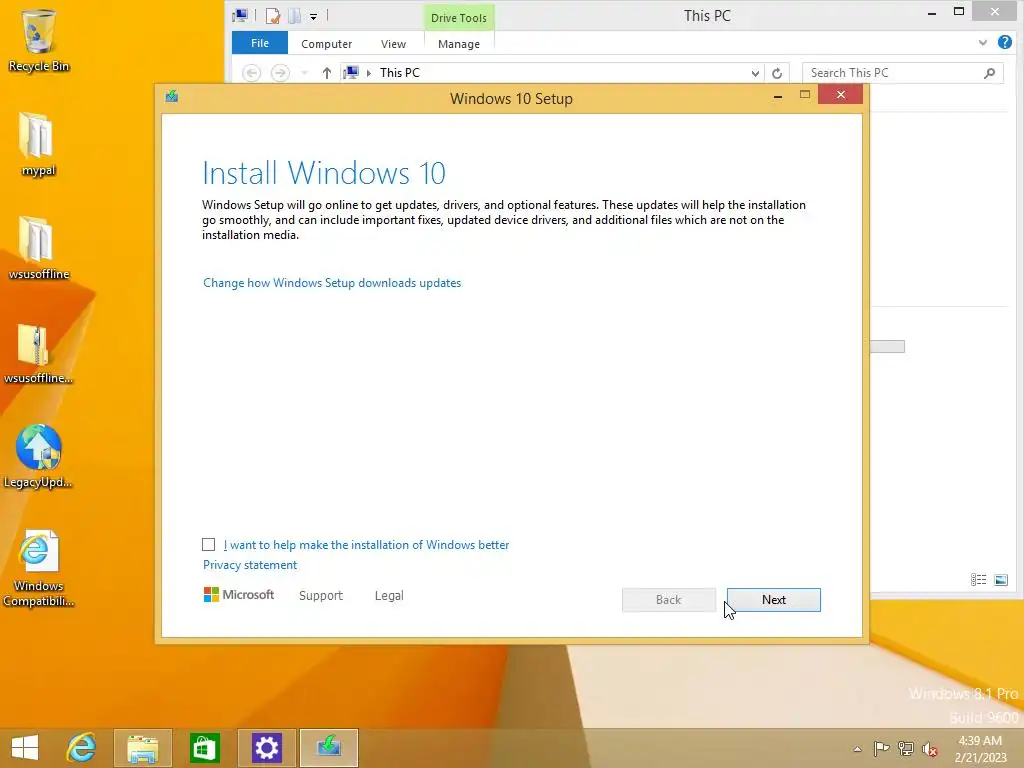Screen dimensions: 1024x768
Task: Open the Computer ribbon tab
Action: 327,44
